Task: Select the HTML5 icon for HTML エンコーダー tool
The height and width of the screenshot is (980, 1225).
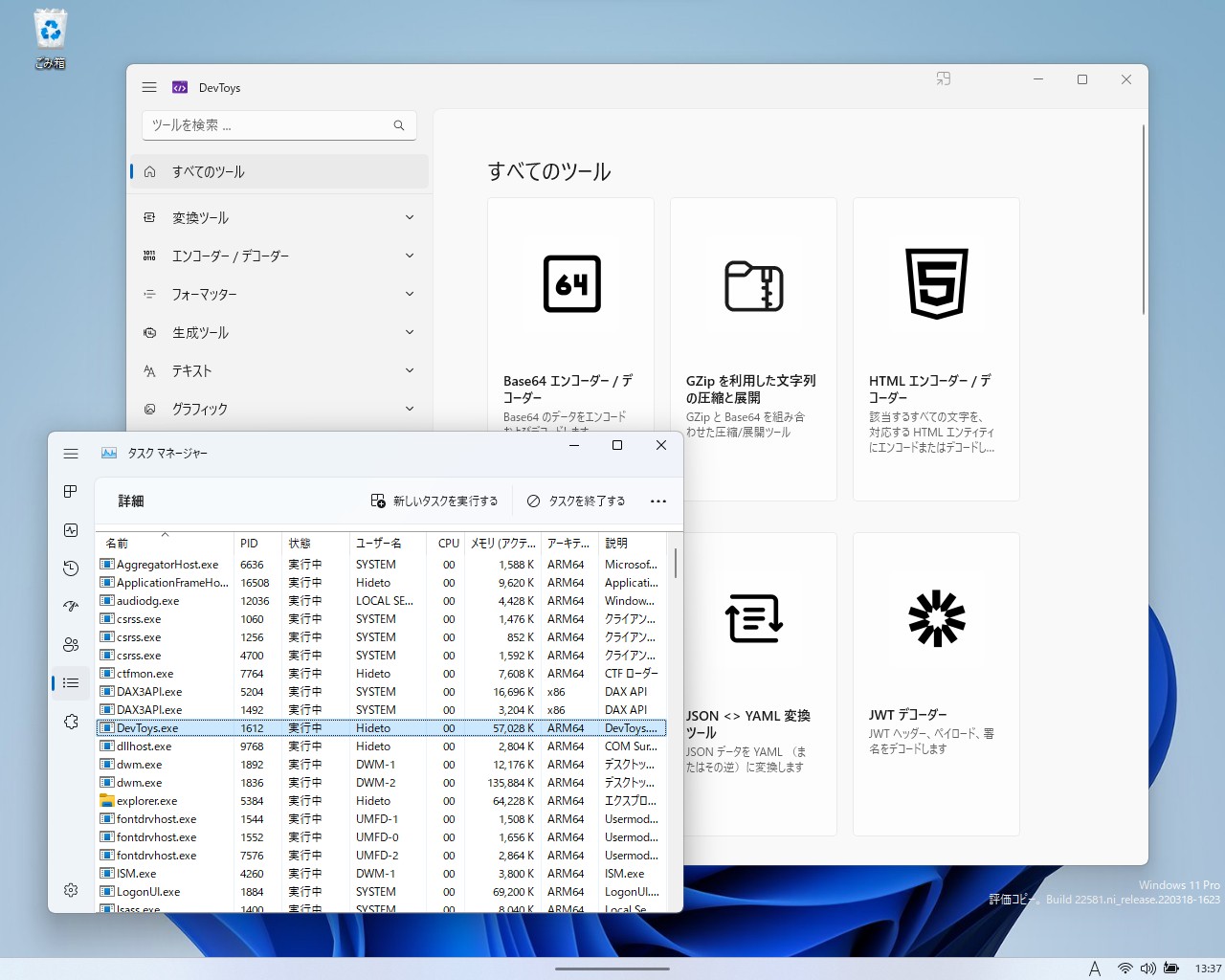Action: coord(935,284)
